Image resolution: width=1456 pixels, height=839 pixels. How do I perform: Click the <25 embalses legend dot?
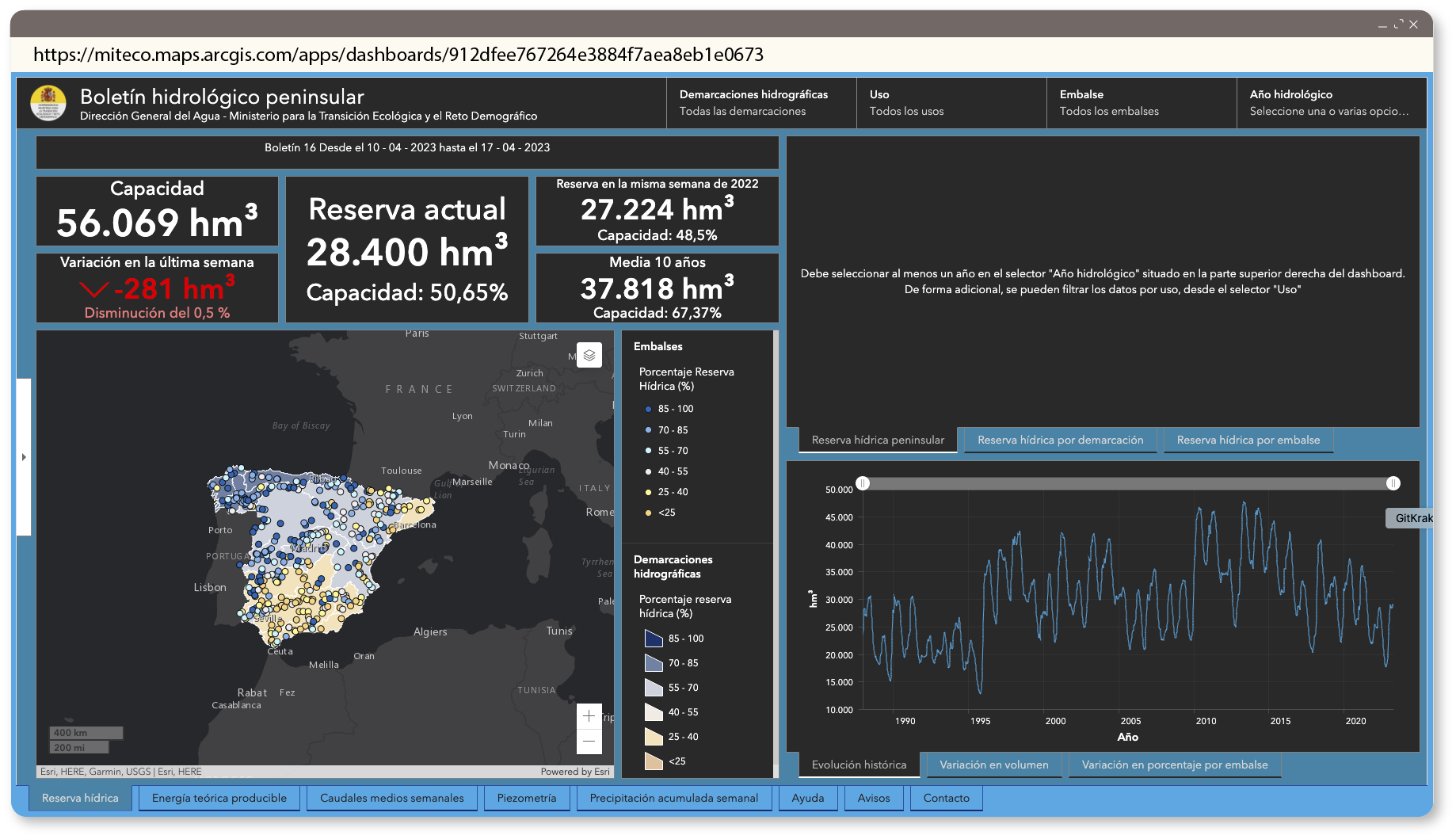click(x=648, y=513)
